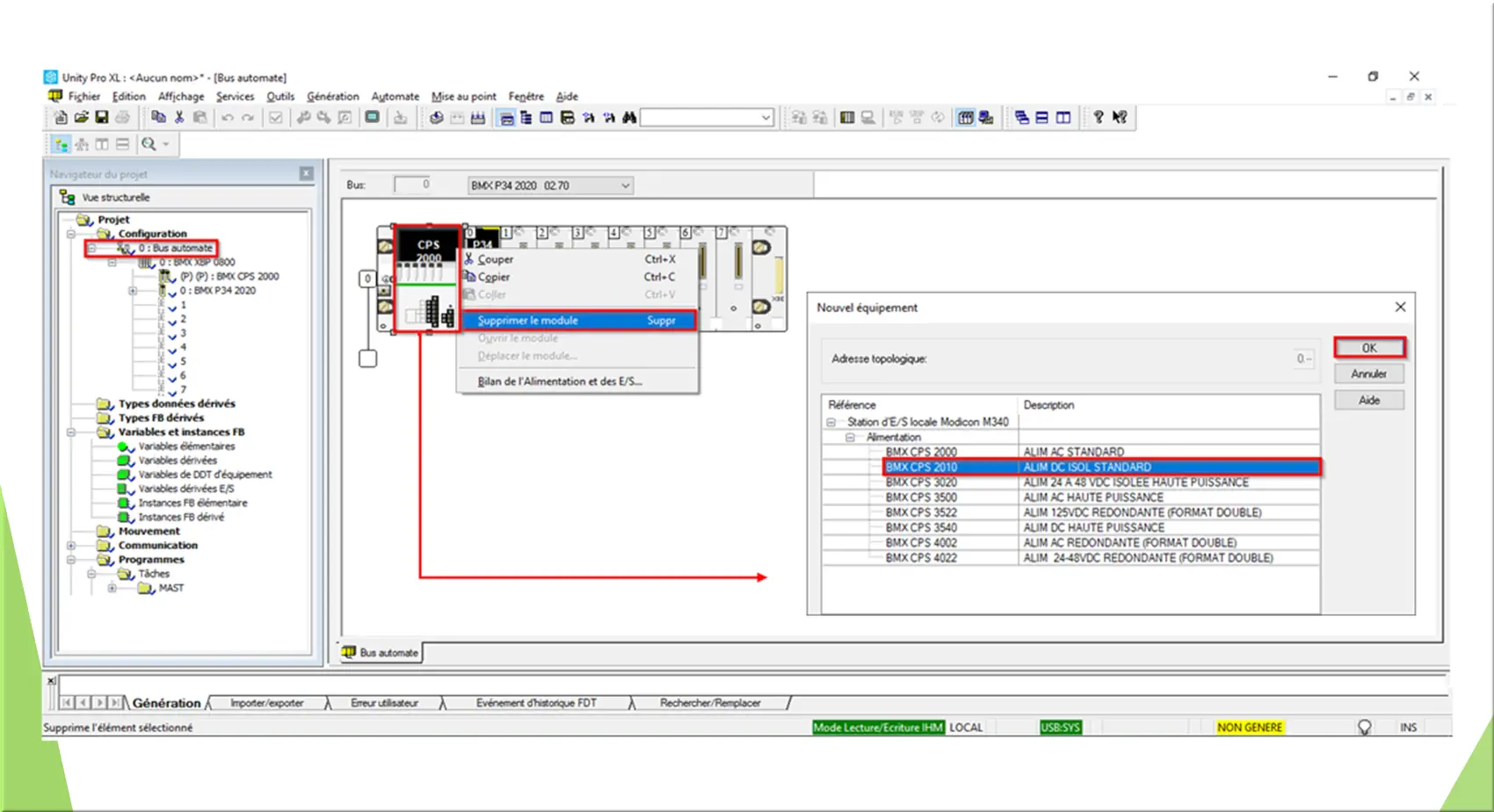
Task: Click the check-mark validate toolbar icon
Action: (x=275, y=118)
